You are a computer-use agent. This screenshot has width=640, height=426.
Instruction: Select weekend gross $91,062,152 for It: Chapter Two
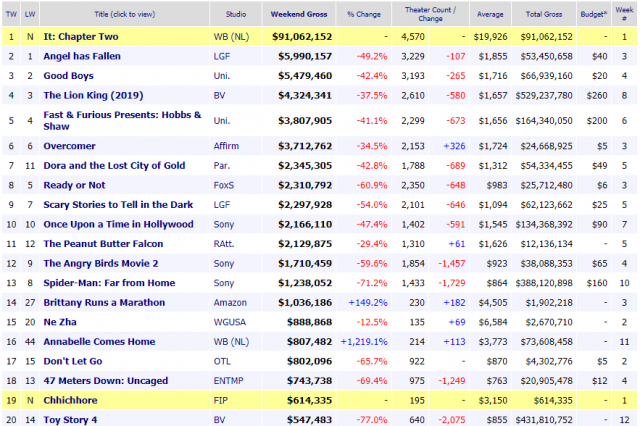302,37
